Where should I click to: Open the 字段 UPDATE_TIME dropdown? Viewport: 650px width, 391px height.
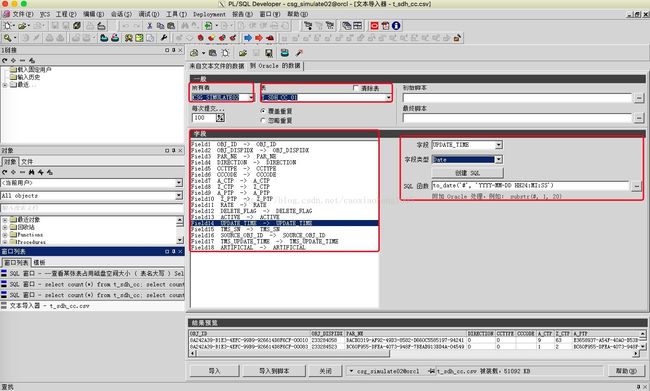(499, 145)
